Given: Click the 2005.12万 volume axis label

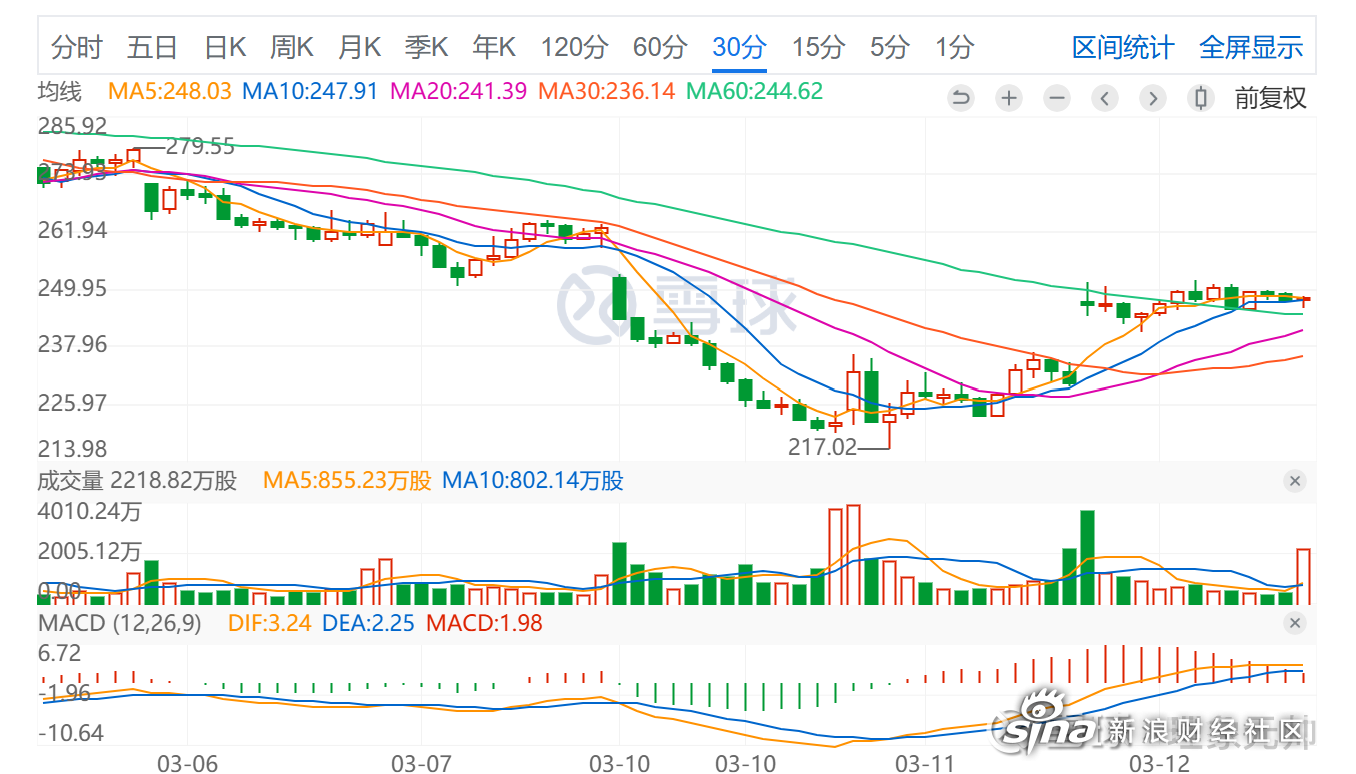Looking at the screenshot, I should pos(89,551).
